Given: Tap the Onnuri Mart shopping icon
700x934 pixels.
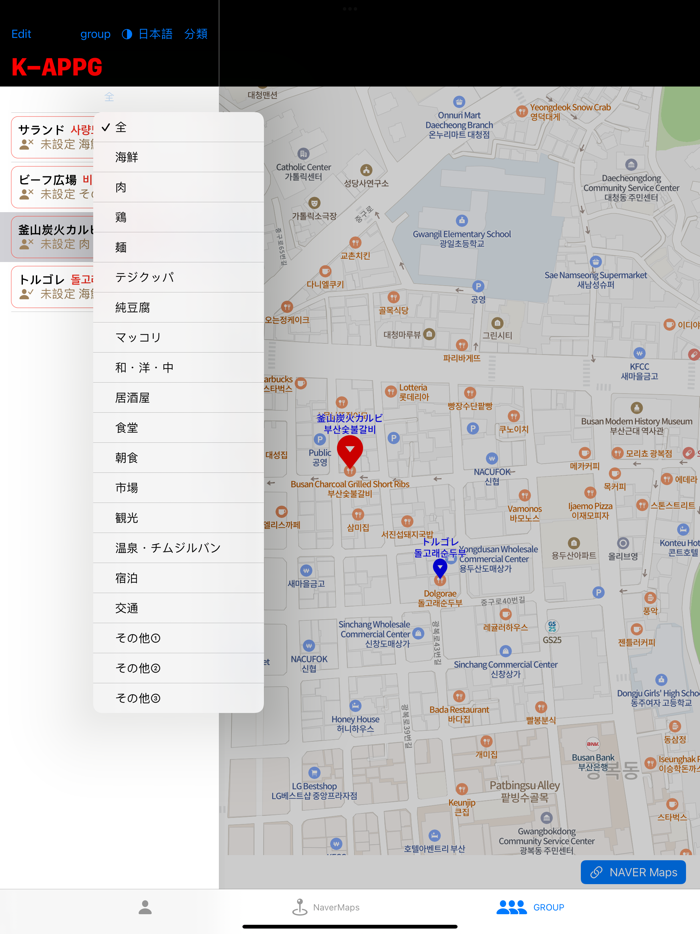Looking at the screenshot, I should tap(459, 102).
